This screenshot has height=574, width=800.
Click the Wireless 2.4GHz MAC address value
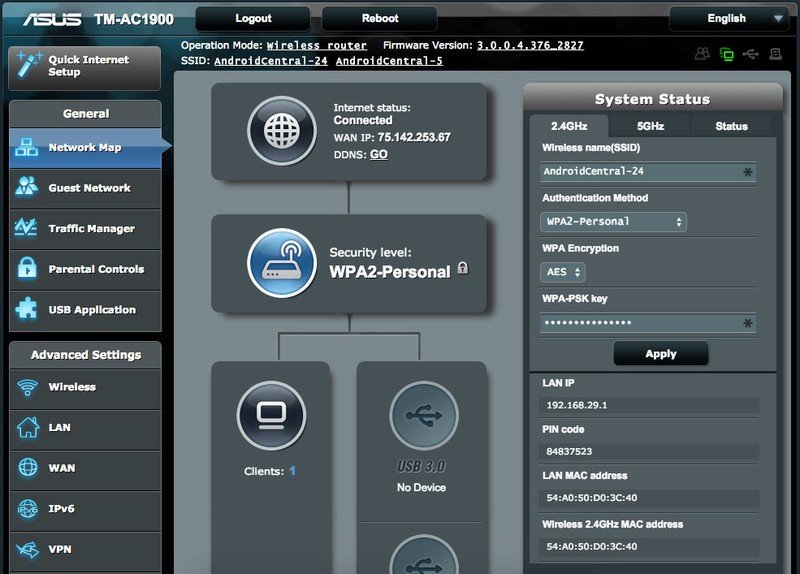tap(591, 546)
